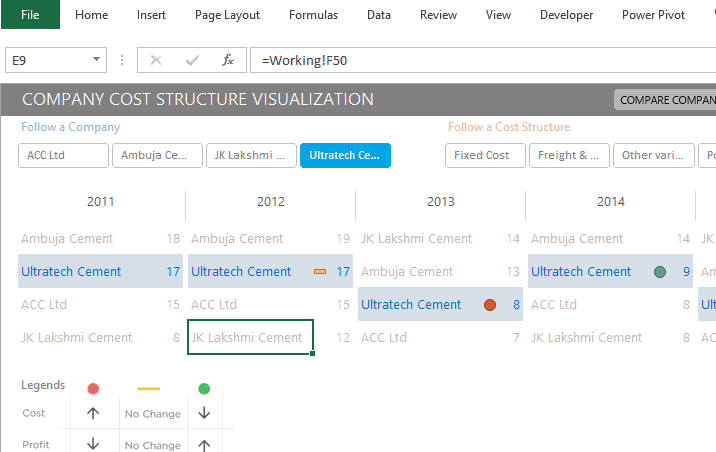Viewport: 716px width, 452px height.
Task: Click JK Lakshmi Cement in the 2011 column
Action: (76, 337)
